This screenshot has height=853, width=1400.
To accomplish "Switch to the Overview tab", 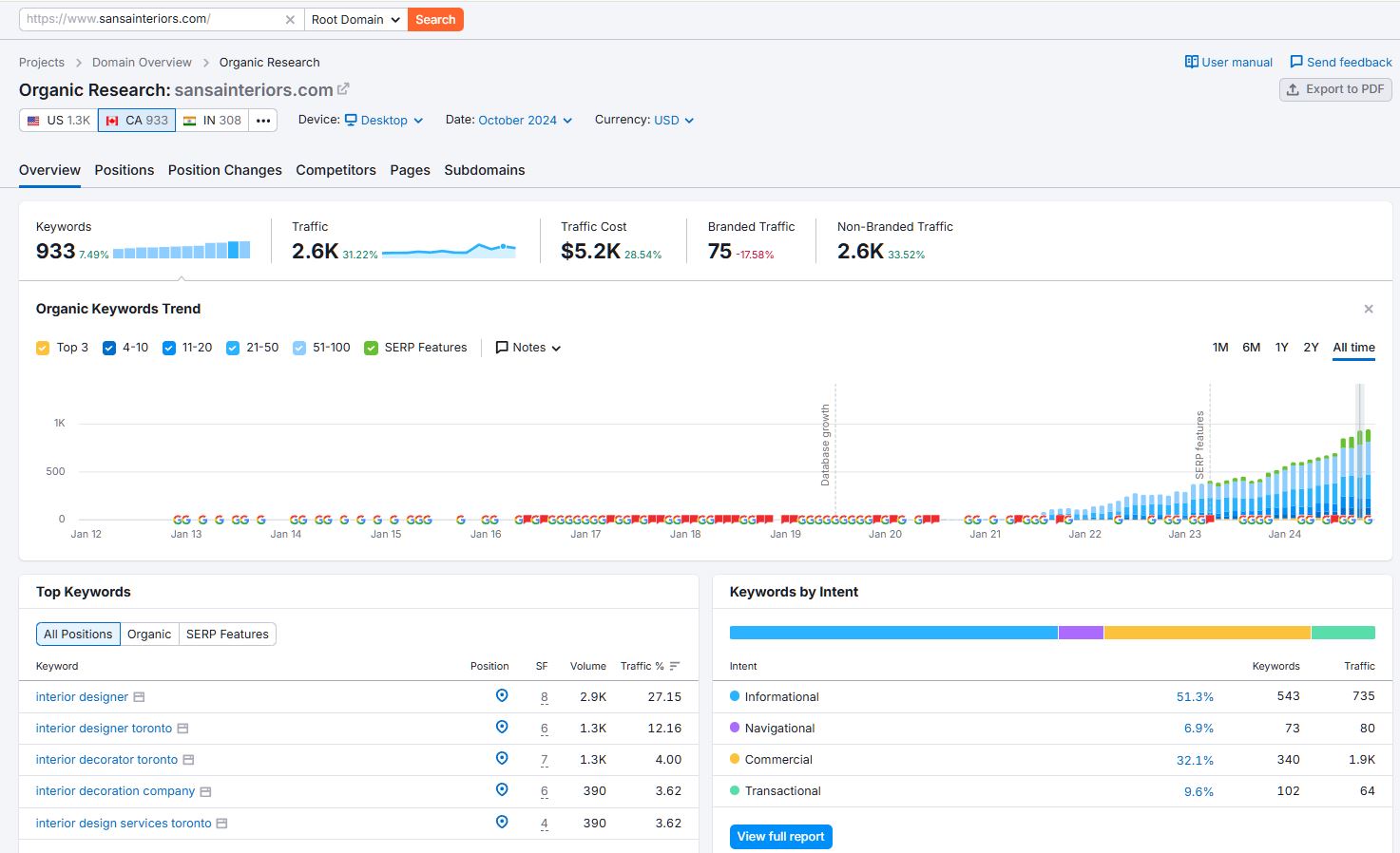I will (49, 170).
